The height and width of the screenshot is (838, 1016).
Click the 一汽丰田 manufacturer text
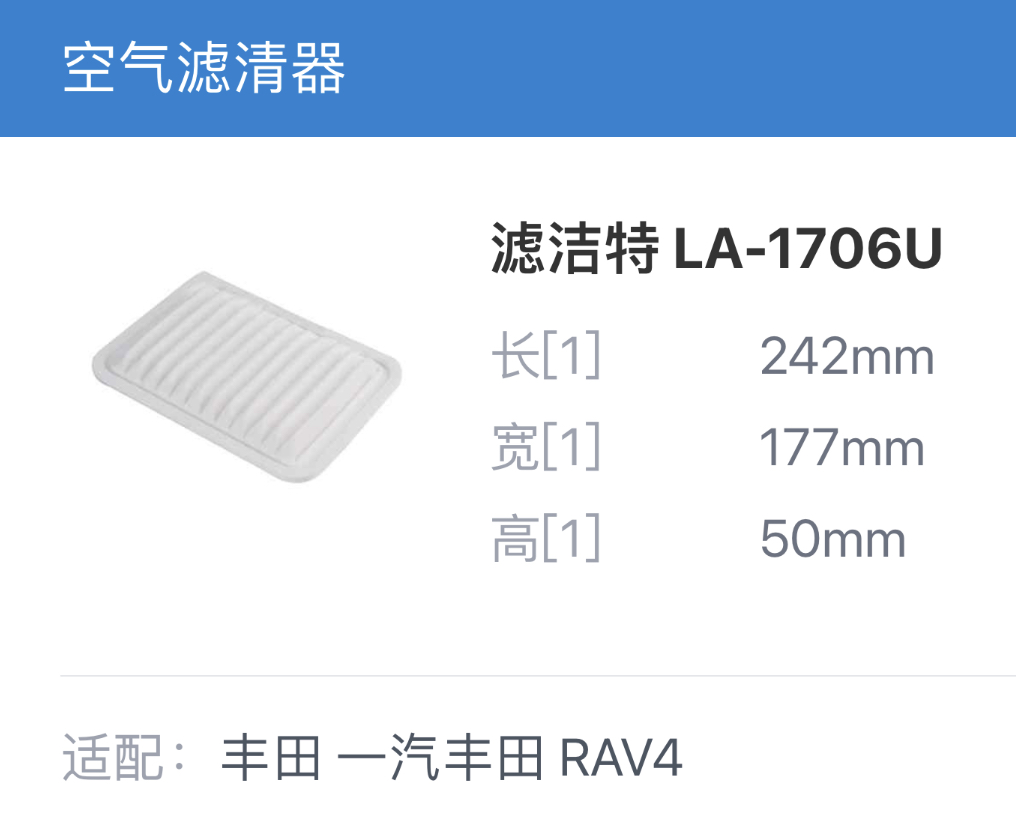pos(440,758)
